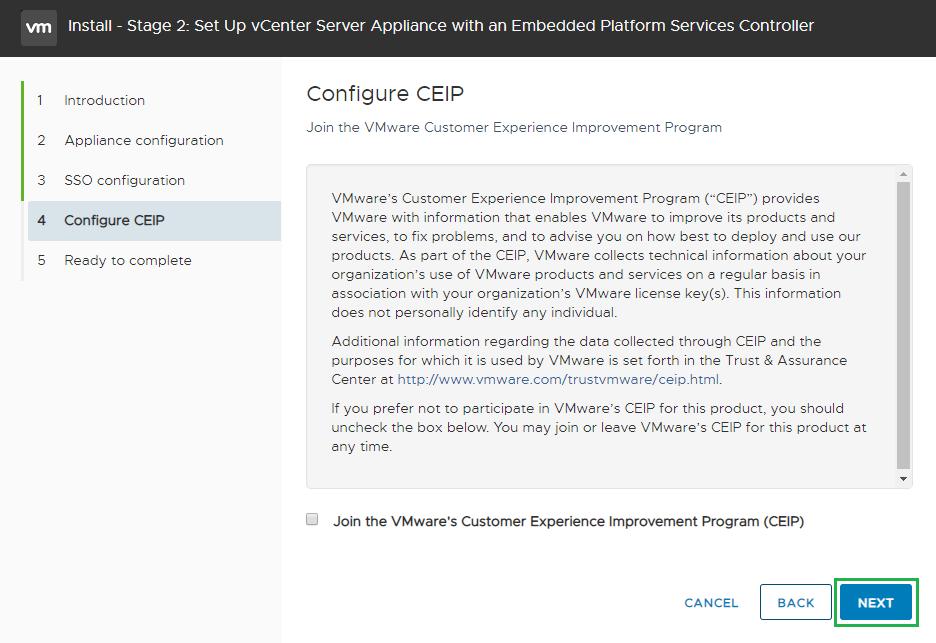
Task: Click the VMware vm logo
Action: pyautogui.click(x=38, y=26)
